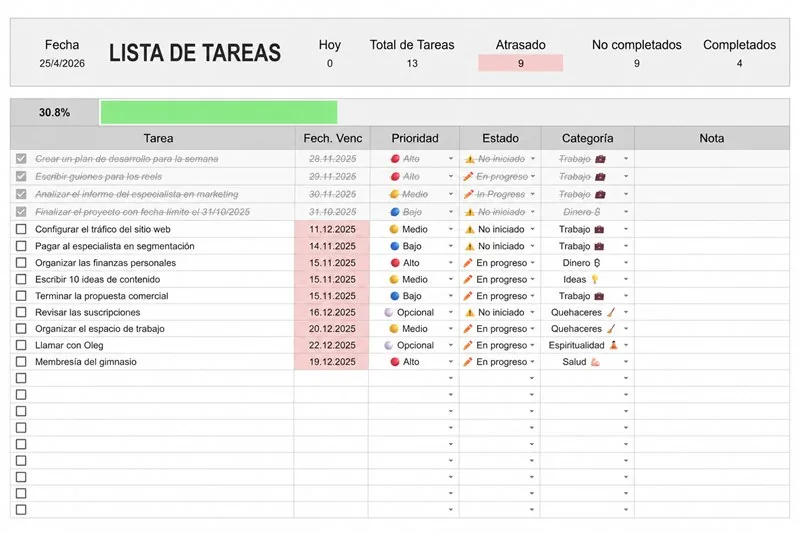This screenshot has height=533, width=800.
Task: Click the flexed arm icon next to Salud
Action: point(595,362)
